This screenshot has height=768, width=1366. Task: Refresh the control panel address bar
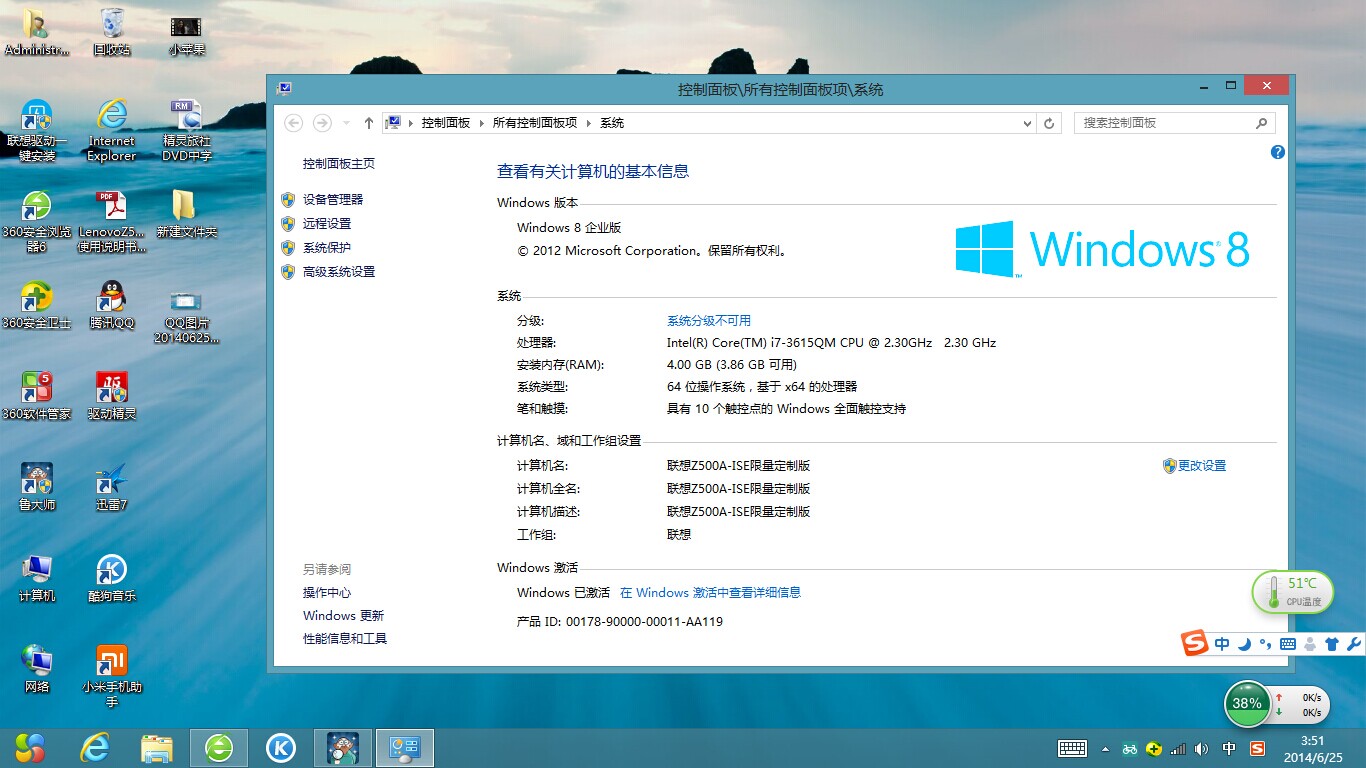(1049, 123)
